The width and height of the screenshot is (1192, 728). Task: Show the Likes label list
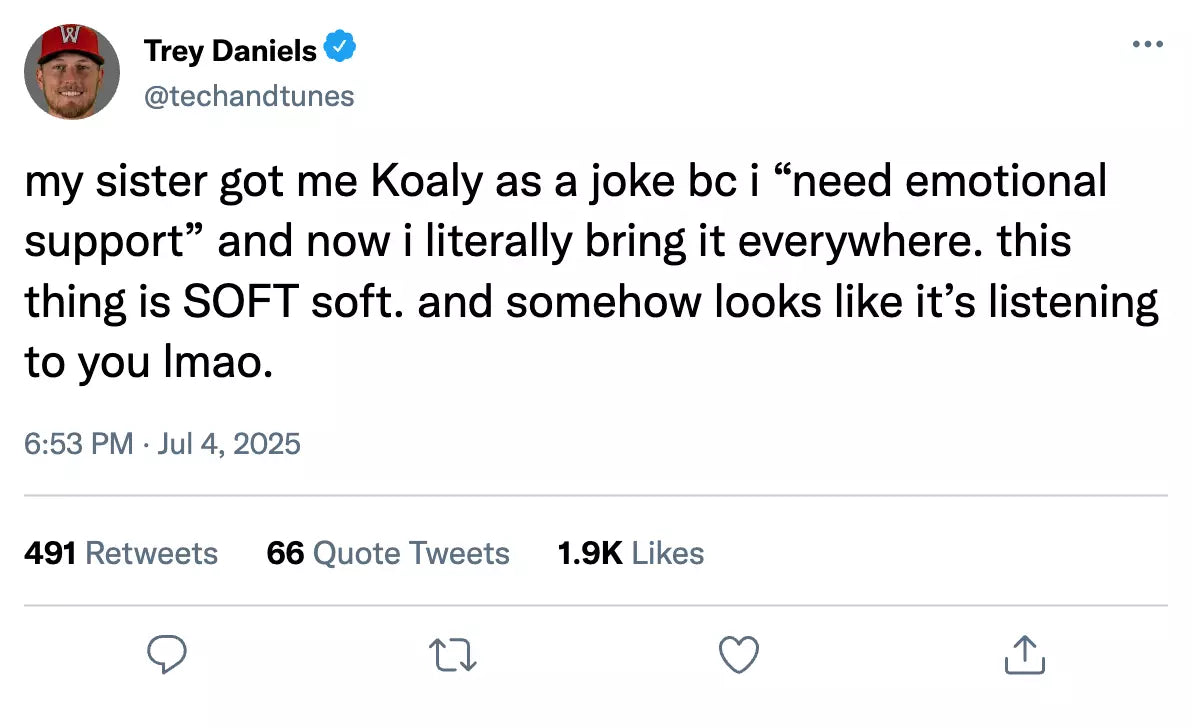(x=668, y=553)
